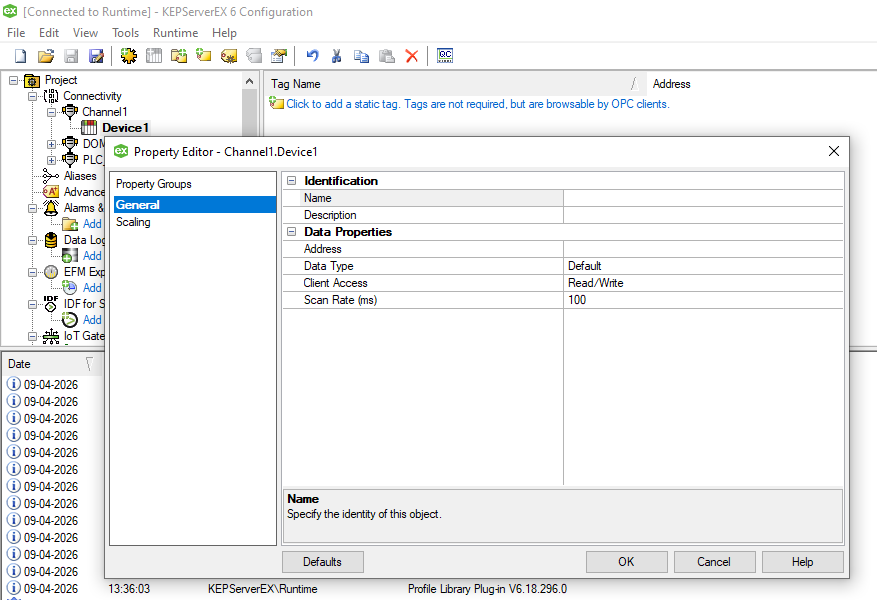The width and height of the screenshot is (877, 600).
Task: Collapse the Data Properties section
Action: [291, 232]
